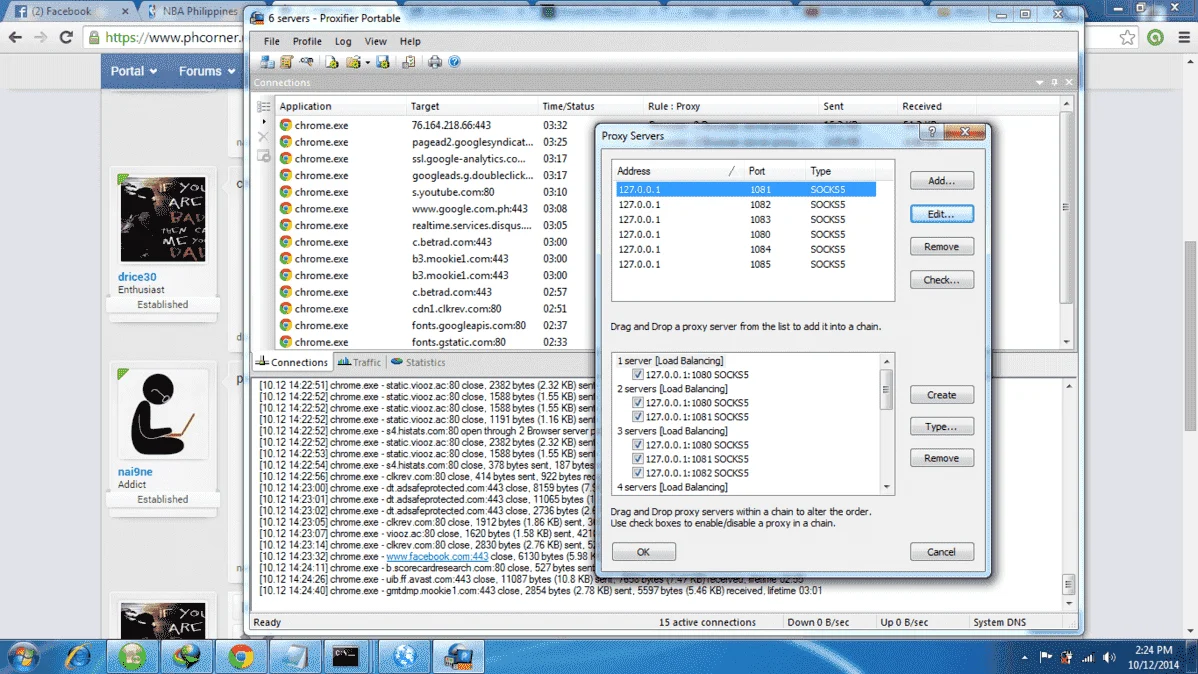
Task: Open the Proxifier taskbar icon
Action: click(x=458, y=656)
